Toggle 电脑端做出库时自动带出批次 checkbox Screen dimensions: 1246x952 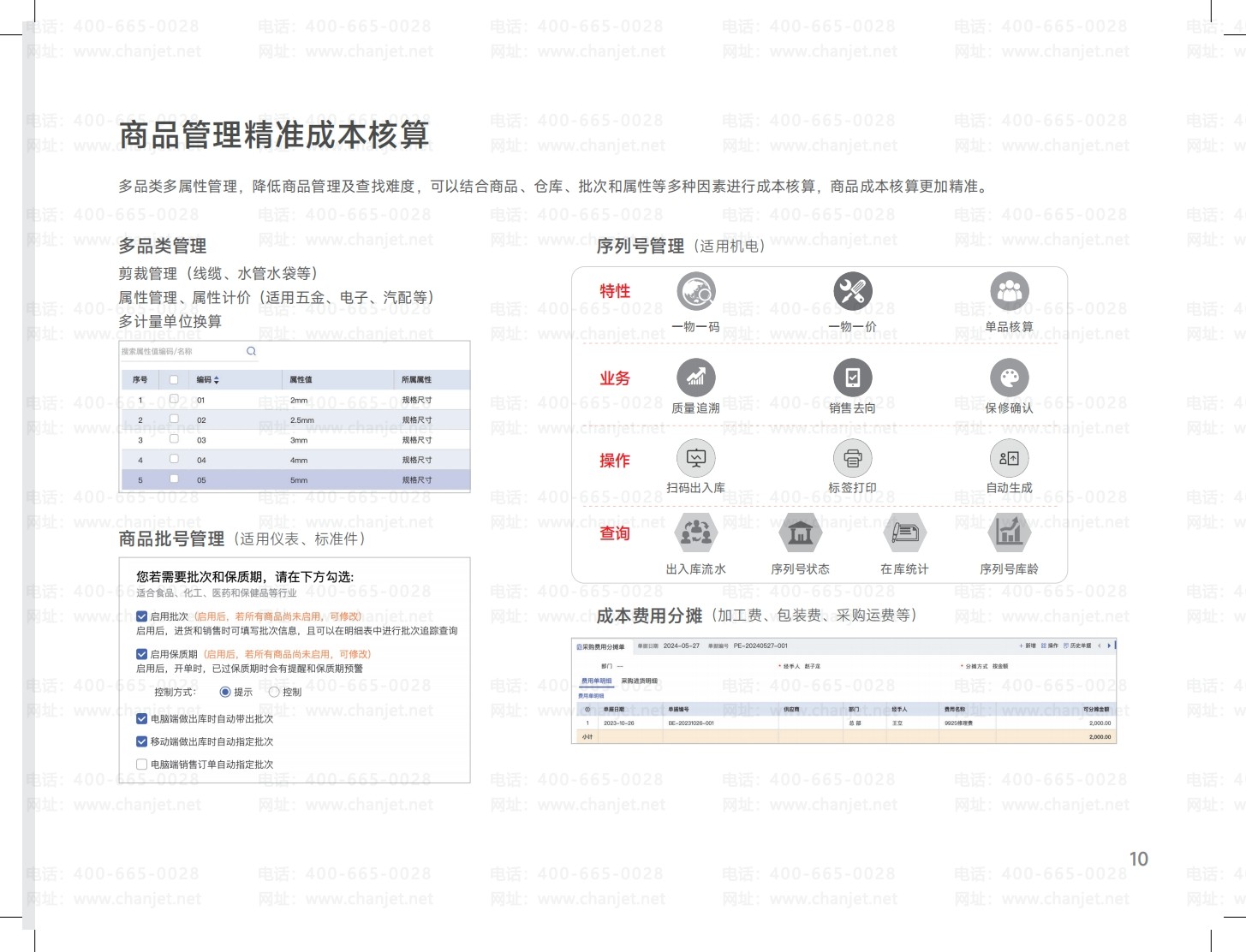pos(142,719)
